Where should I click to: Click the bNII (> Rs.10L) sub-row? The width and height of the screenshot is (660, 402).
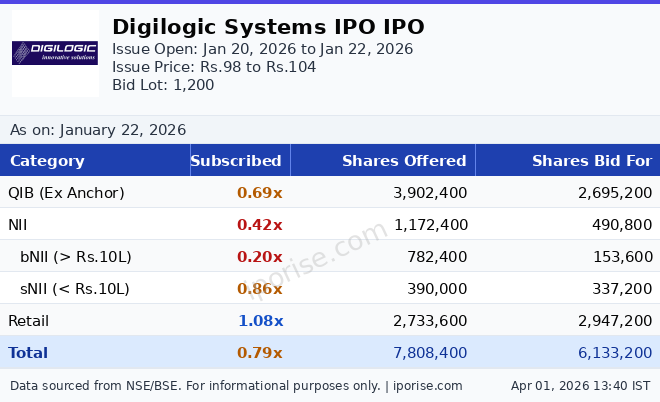coord(76,257)
